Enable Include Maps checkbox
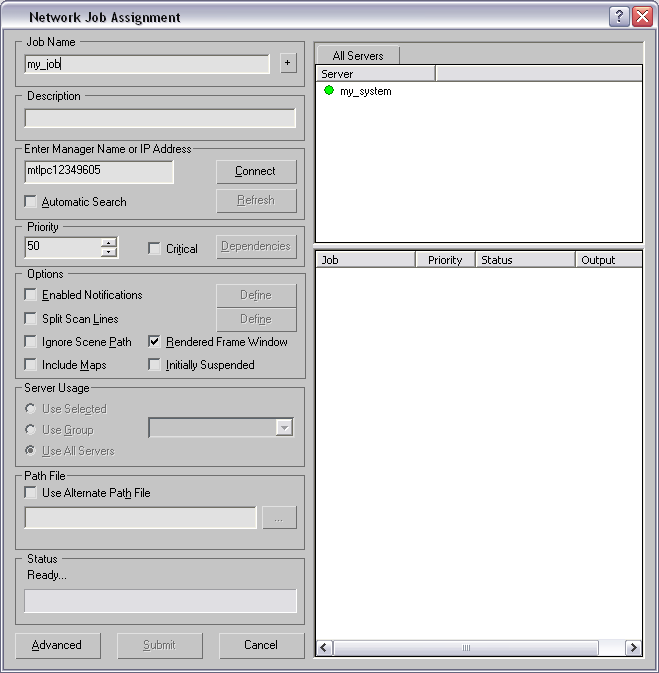Image resolution: width=659 pixels, height=673 pixels. [30, 365]
